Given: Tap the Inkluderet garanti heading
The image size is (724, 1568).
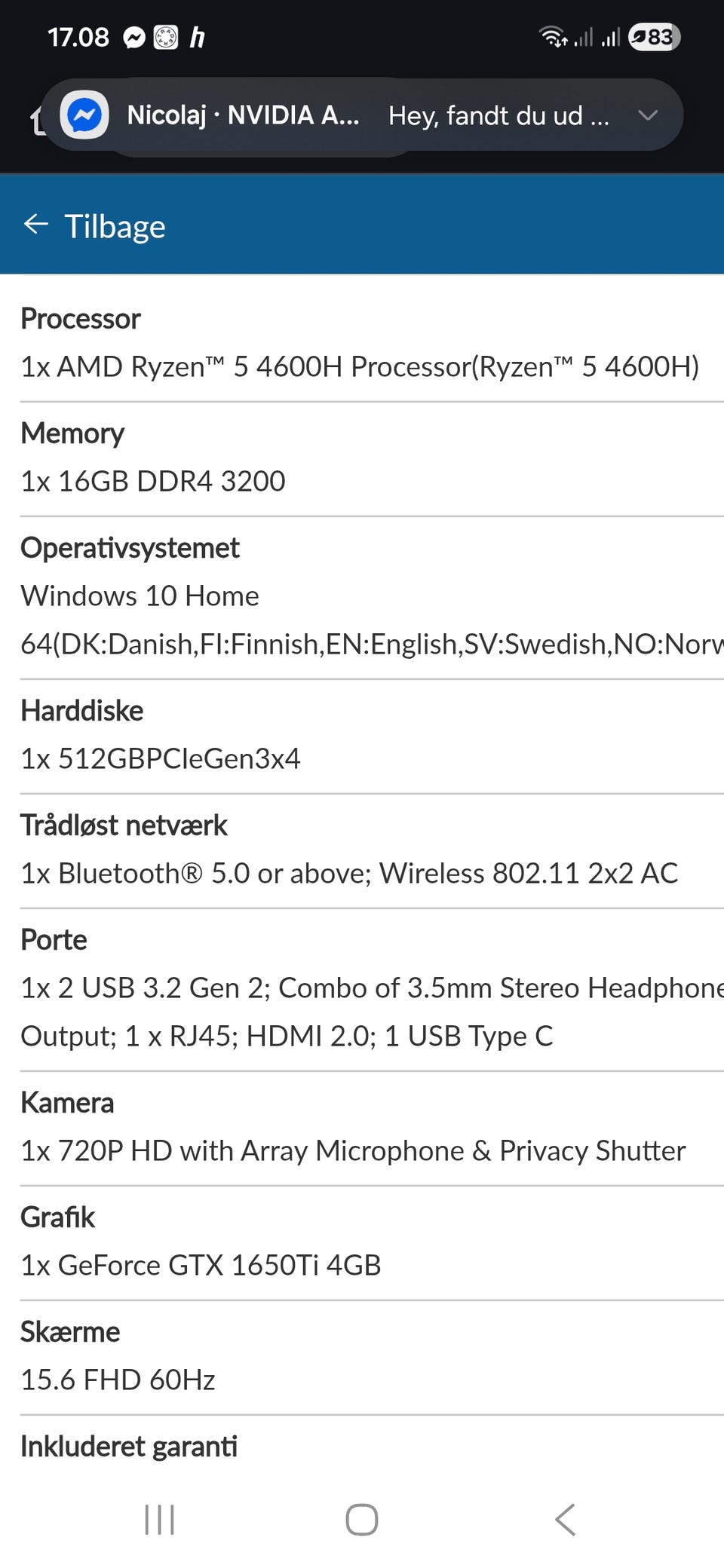Looking at the screenshot, I should (129, 1446).
